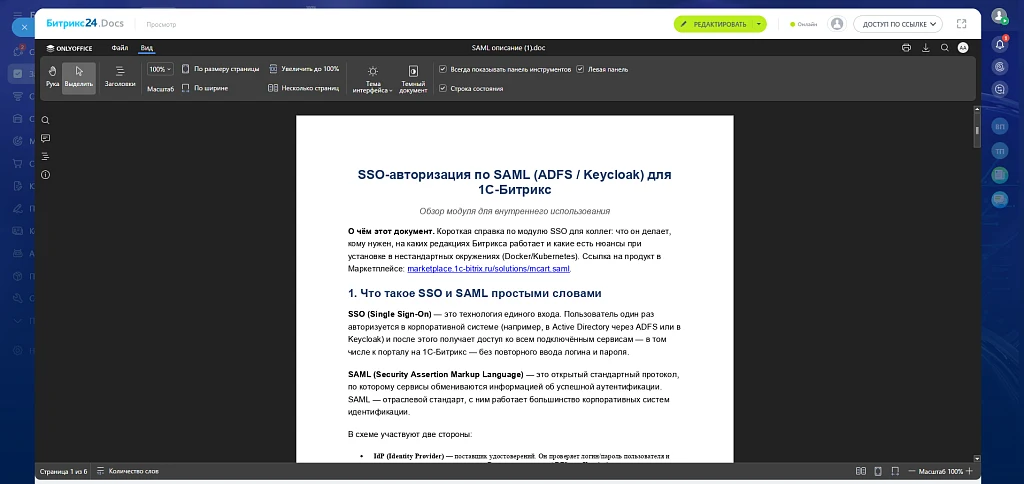Open comments panel in left sidebar
This screenshot has width=1024, height=484.
click(x=45, y=138)
